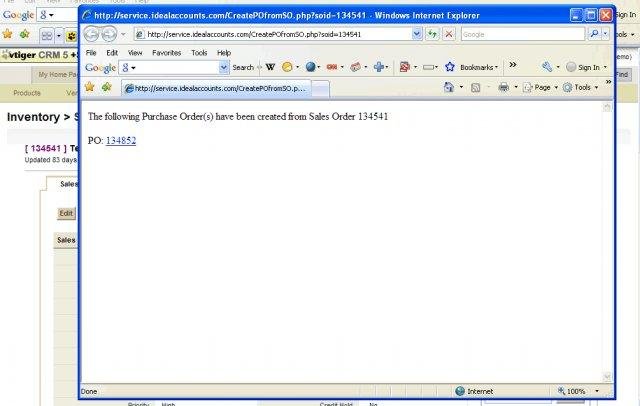
Task: Click Quick Tabs icon in background window
Action: click(x=47, y=36)
